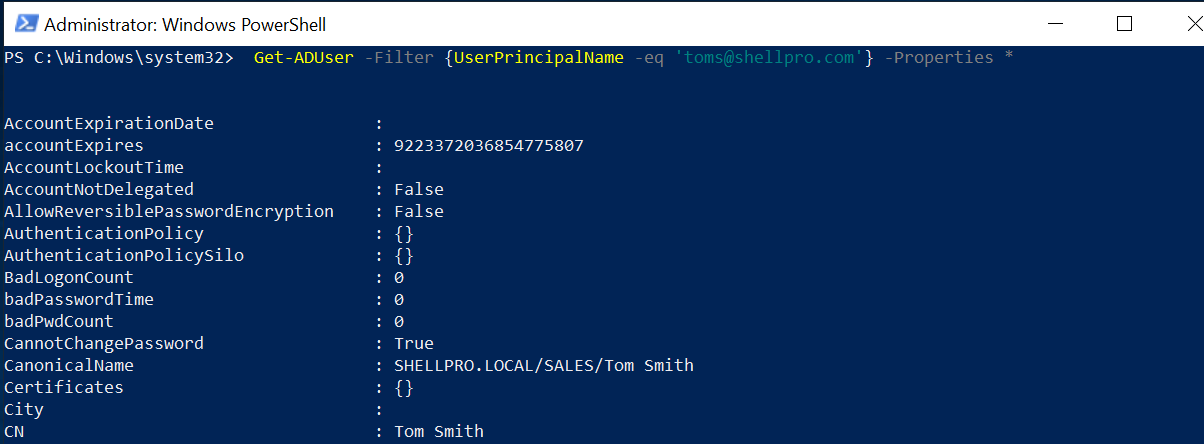Select the UserPrincipalName text in the filter
1204x444 pixels.
click(x=538, y=58)
